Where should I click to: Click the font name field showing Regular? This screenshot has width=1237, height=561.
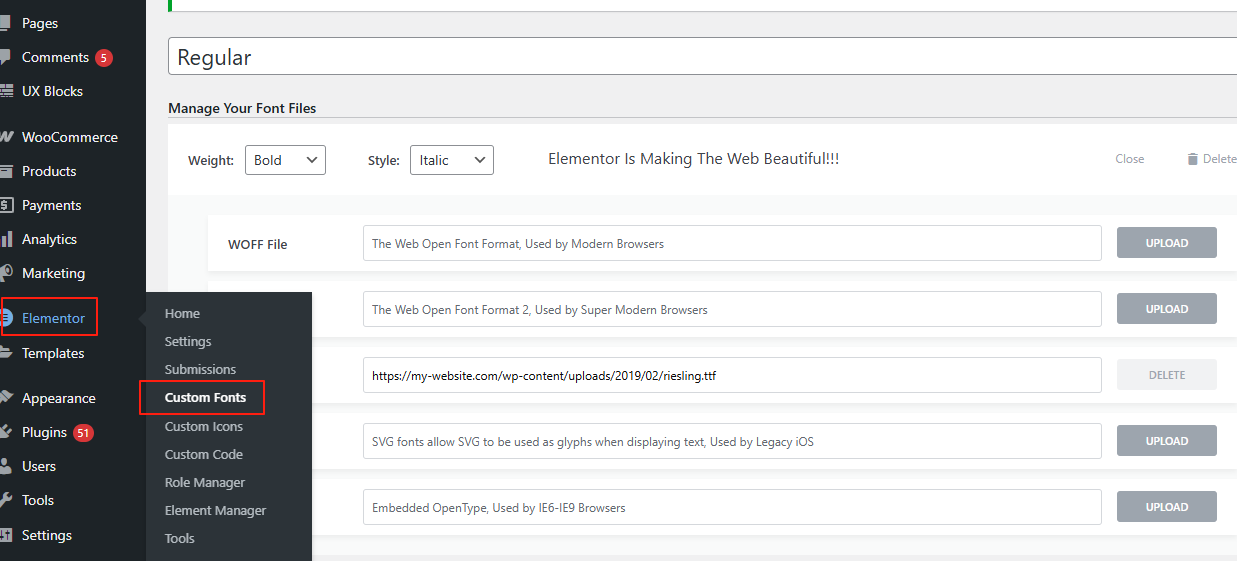click(700, 57)
